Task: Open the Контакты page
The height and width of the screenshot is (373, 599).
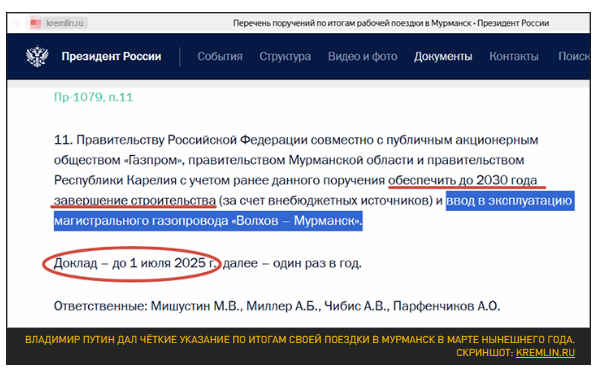Action: pos(514,57)
